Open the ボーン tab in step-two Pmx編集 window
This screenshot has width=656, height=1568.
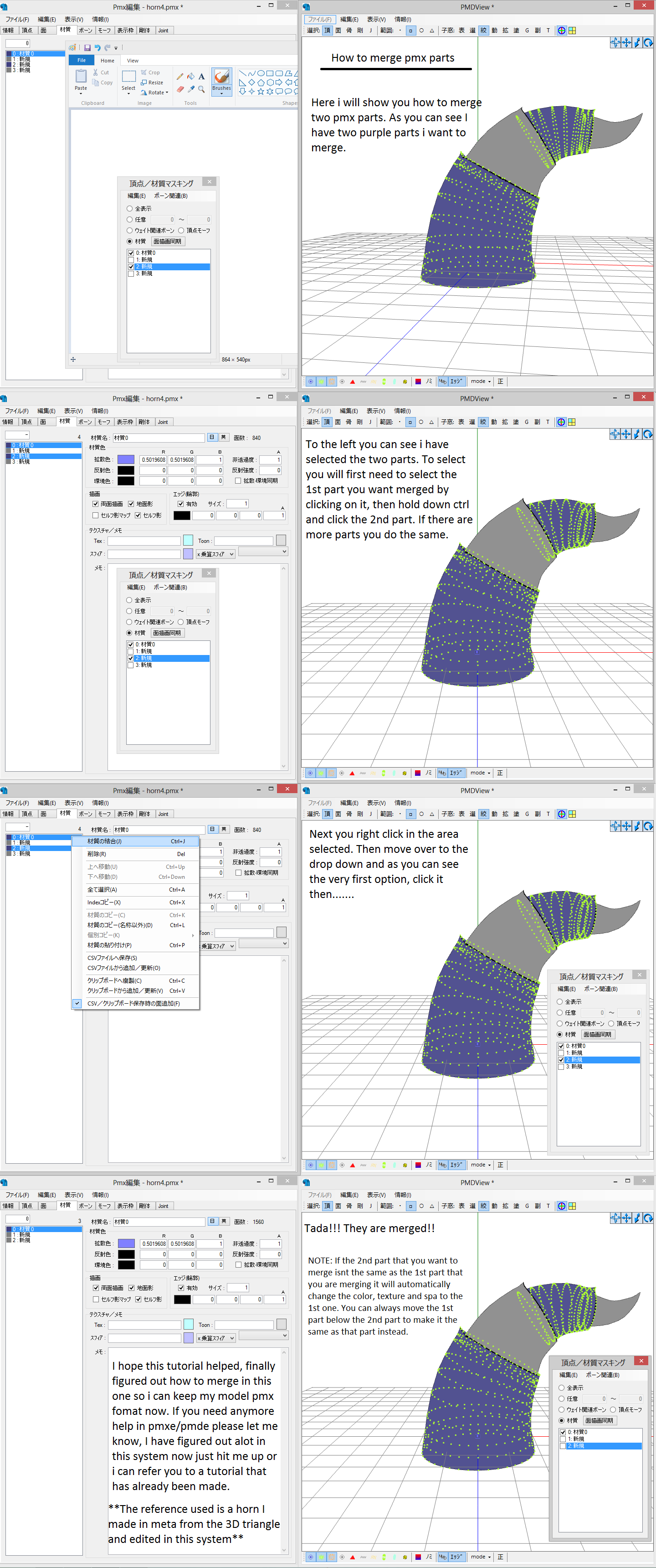point(85,422)
